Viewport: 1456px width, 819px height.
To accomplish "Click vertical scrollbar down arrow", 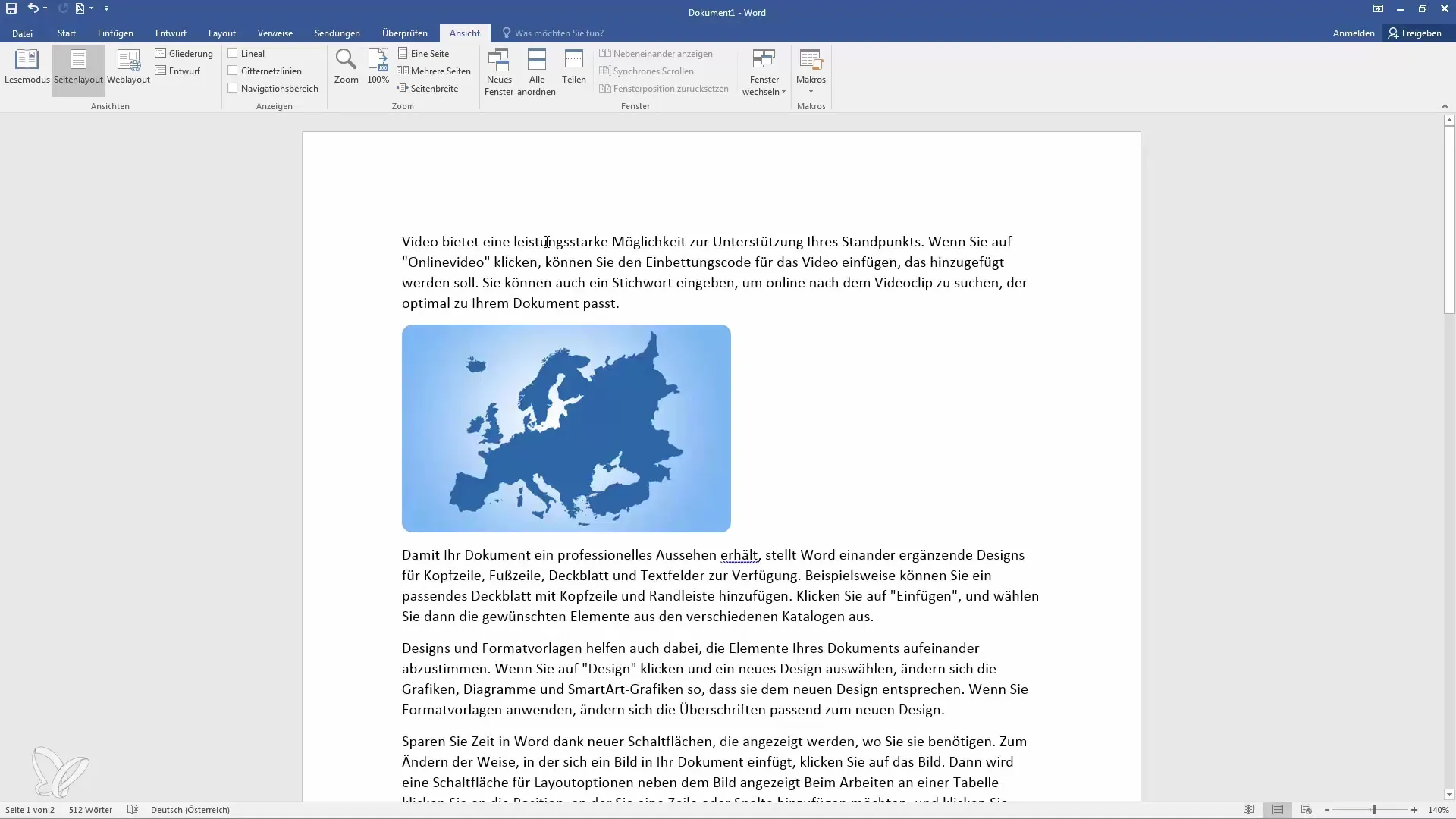I will [1449, 795].
